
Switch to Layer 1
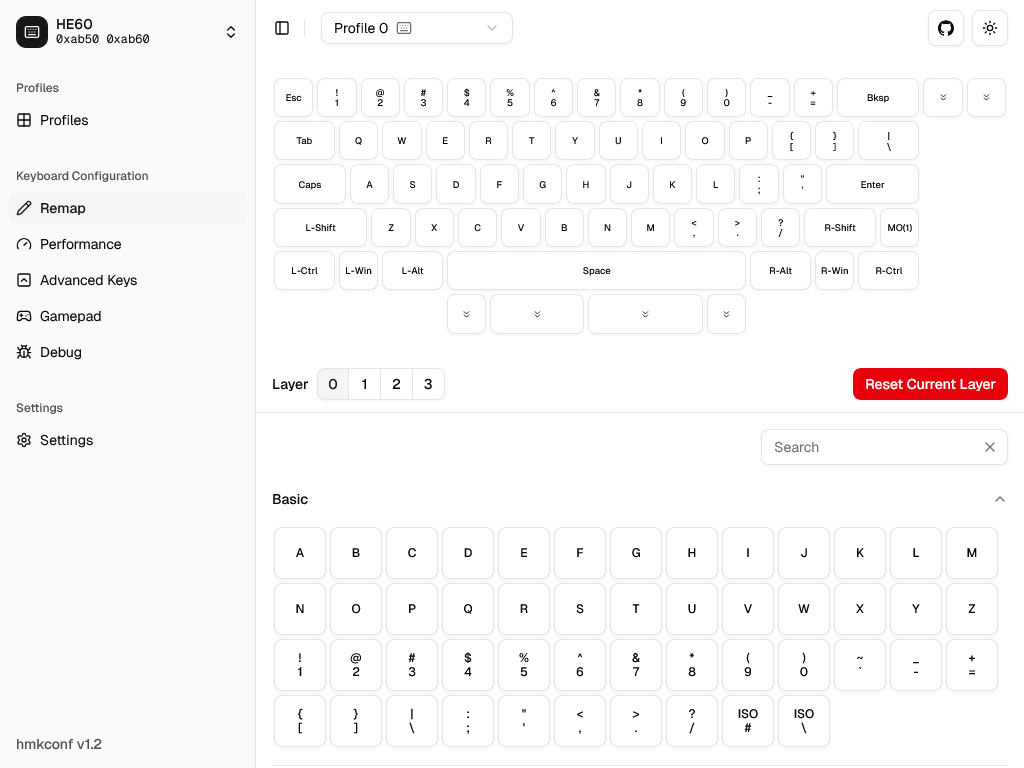[364, 384]
